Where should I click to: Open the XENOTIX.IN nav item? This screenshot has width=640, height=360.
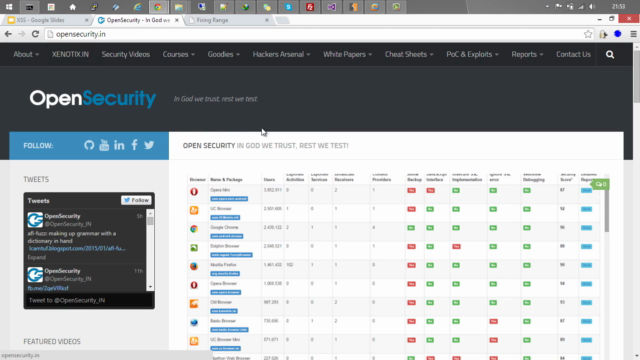tap(70, 54)
